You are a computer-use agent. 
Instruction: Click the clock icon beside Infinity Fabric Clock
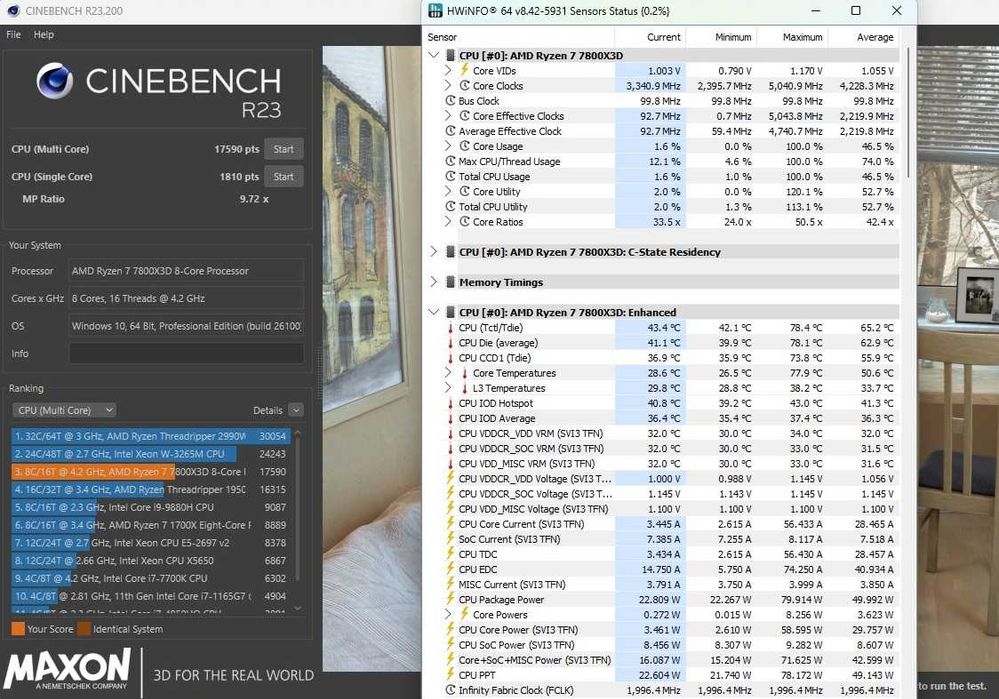click(x=450, y=690)
